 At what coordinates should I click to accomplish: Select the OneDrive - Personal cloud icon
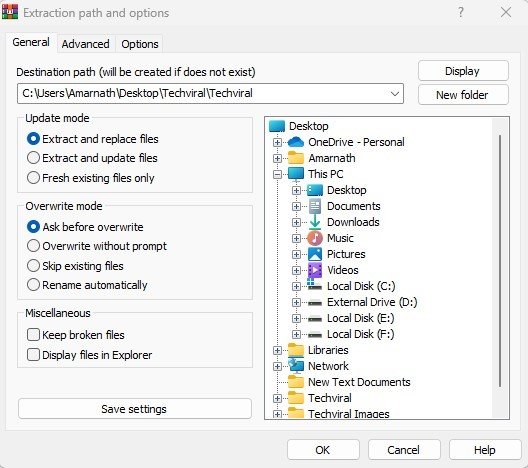click(x=296, y=142)
